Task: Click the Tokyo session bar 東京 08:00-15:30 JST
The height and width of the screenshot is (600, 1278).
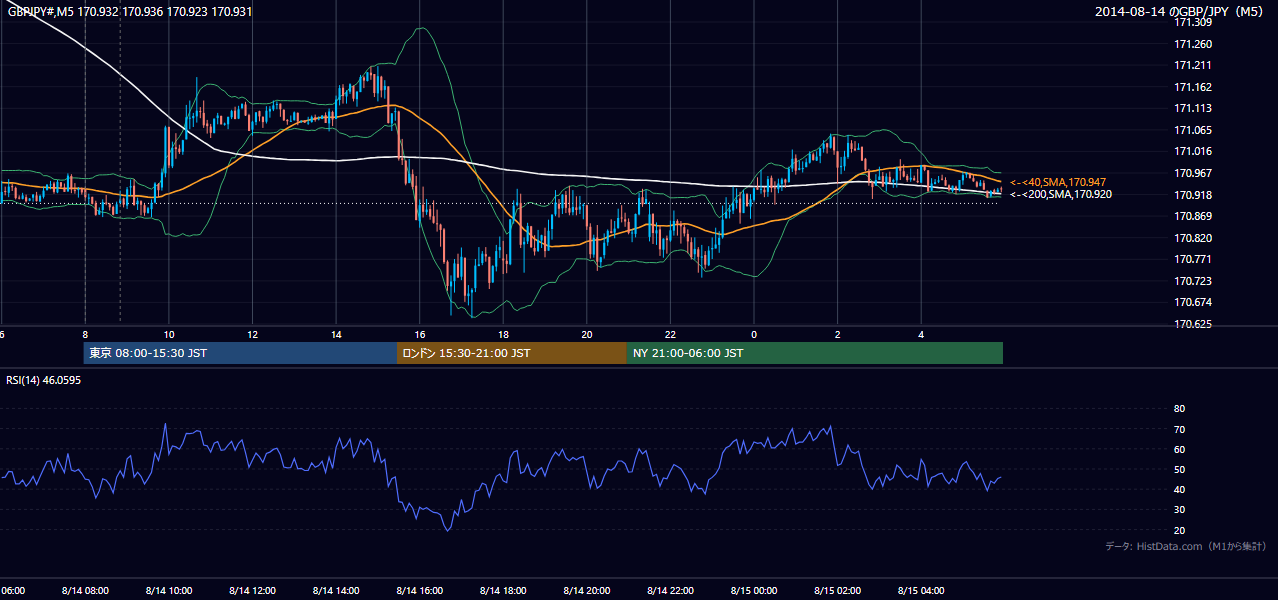Action: pyautogui.click(x=240, y=353)
